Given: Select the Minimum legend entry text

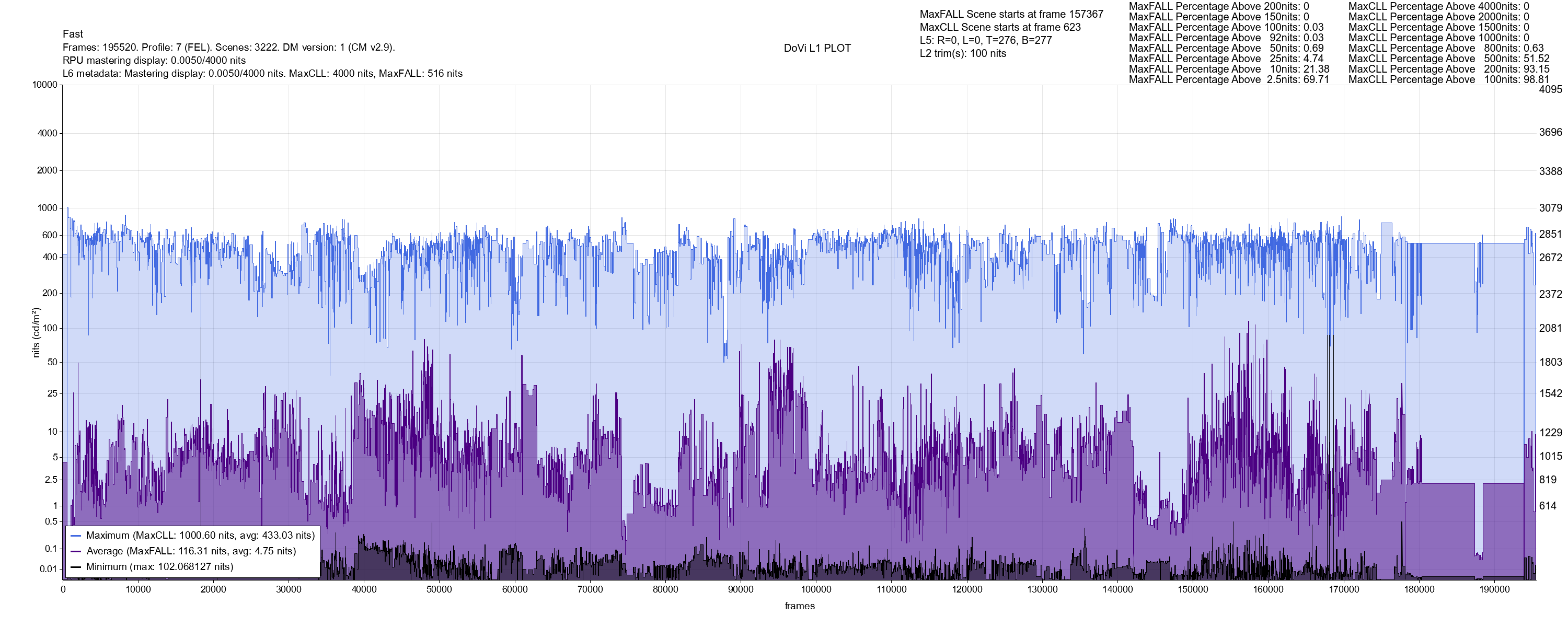Looking at the screenshot, I should click(x=159, y=567).
